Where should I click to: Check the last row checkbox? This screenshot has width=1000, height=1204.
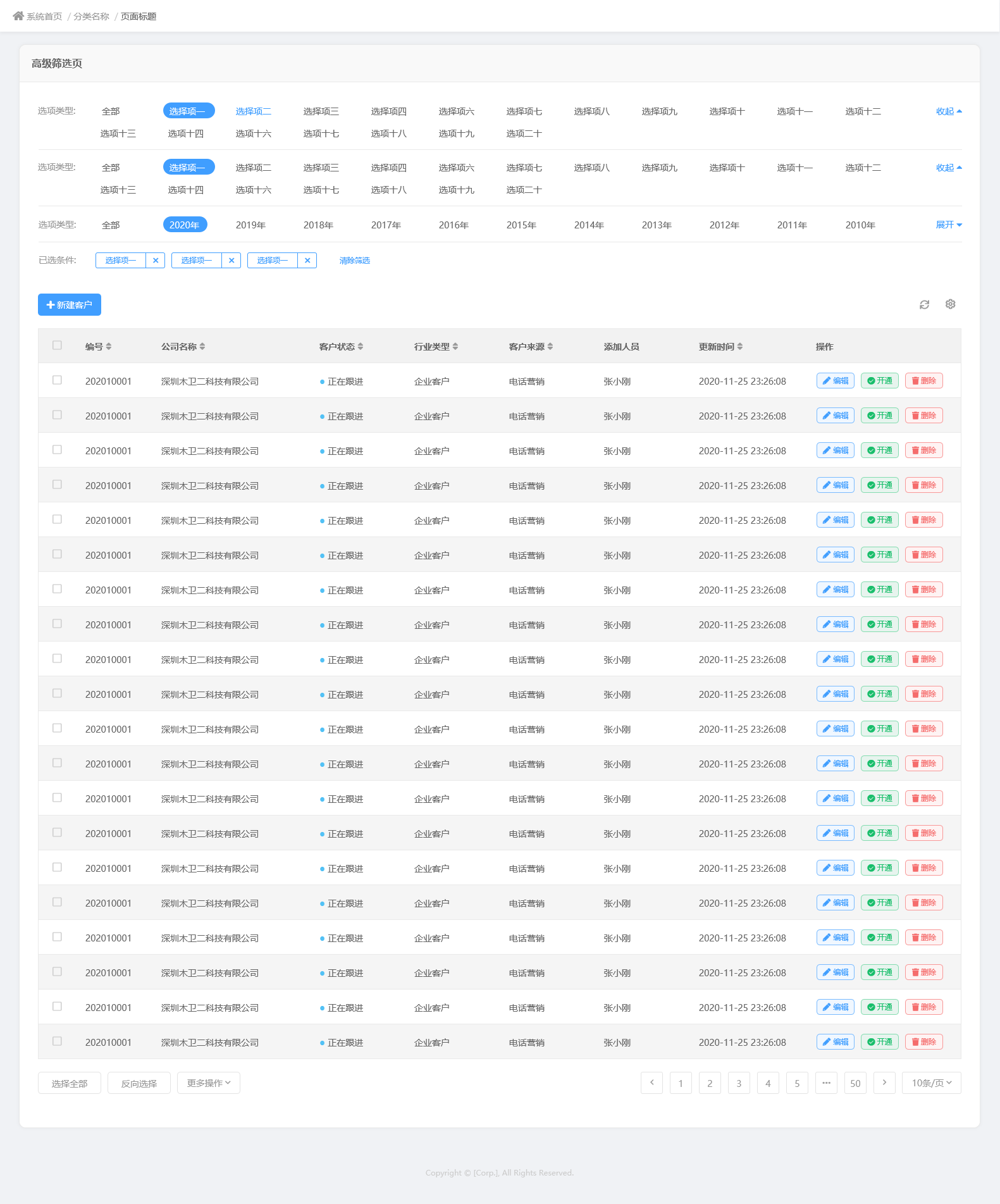57,1041
